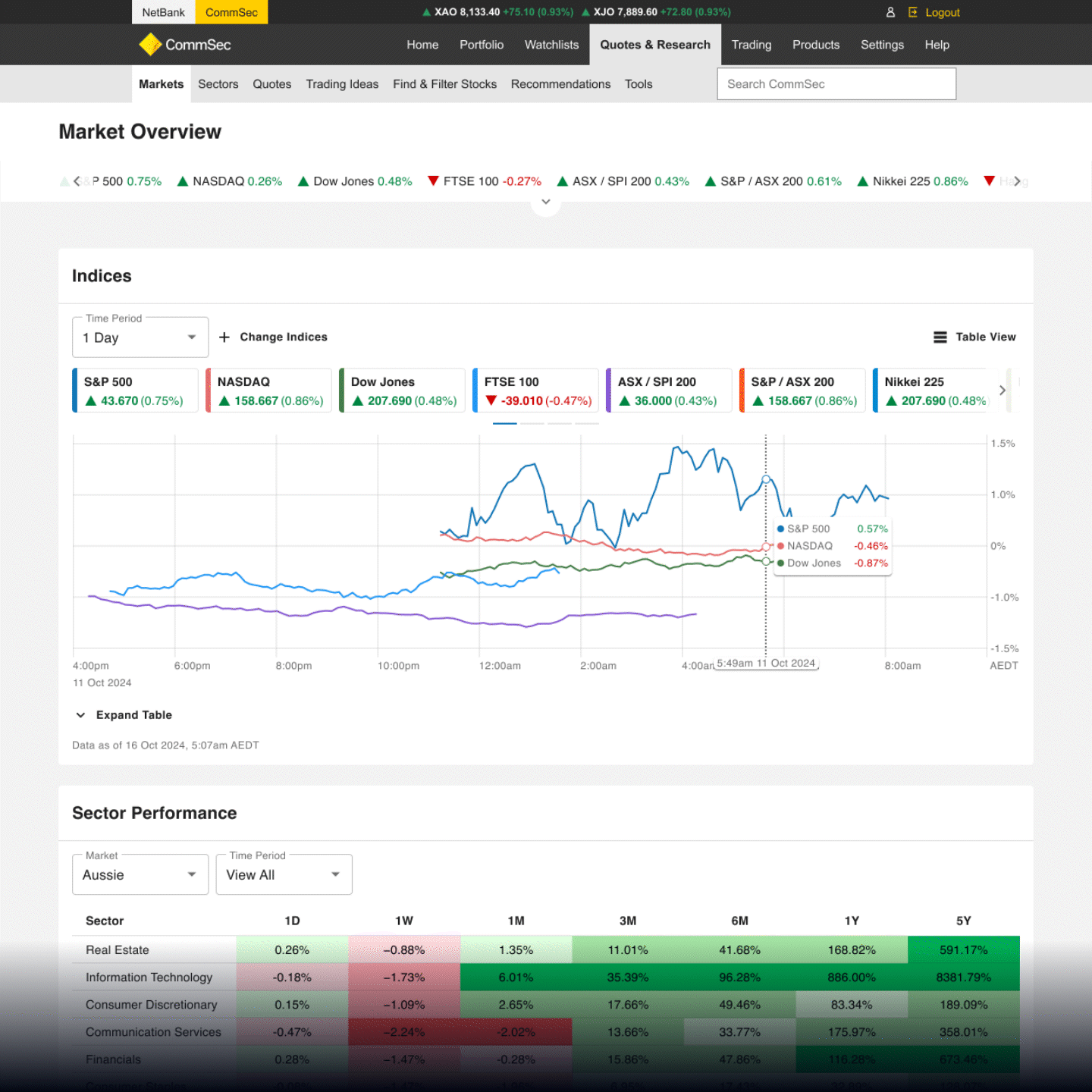The height and width of the screenshot is (1092, 1092).
Task: Expand the indices data table
Action: (124, 714)
